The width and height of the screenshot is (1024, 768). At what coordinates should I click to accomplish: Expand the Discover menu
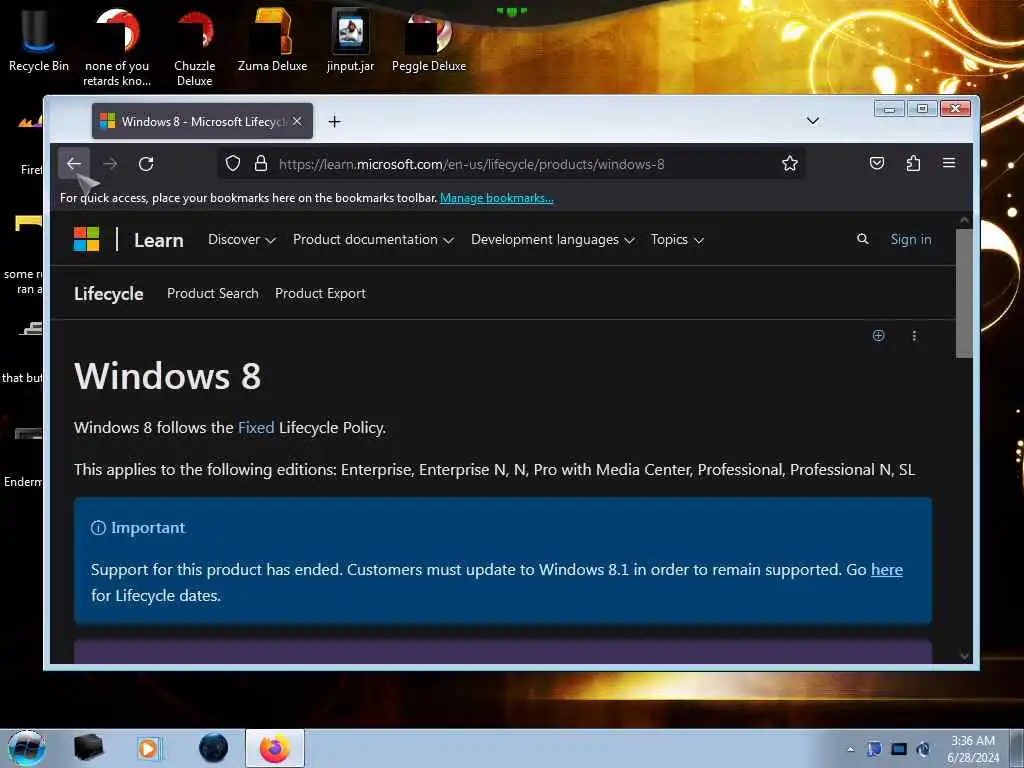click(x=242, y=240)
